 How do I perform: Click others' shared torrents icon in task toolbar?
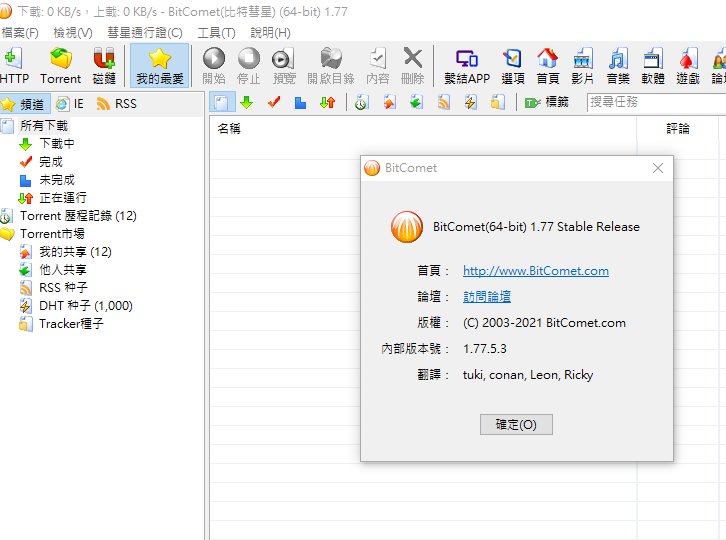(x=417, y=102)
